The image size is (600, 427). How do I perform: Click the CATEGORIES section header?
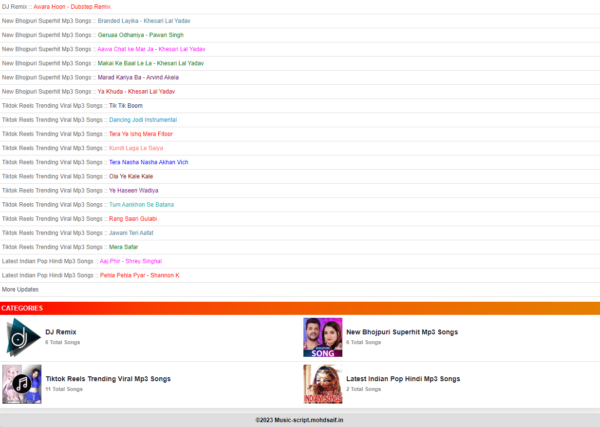click(300, 308)
